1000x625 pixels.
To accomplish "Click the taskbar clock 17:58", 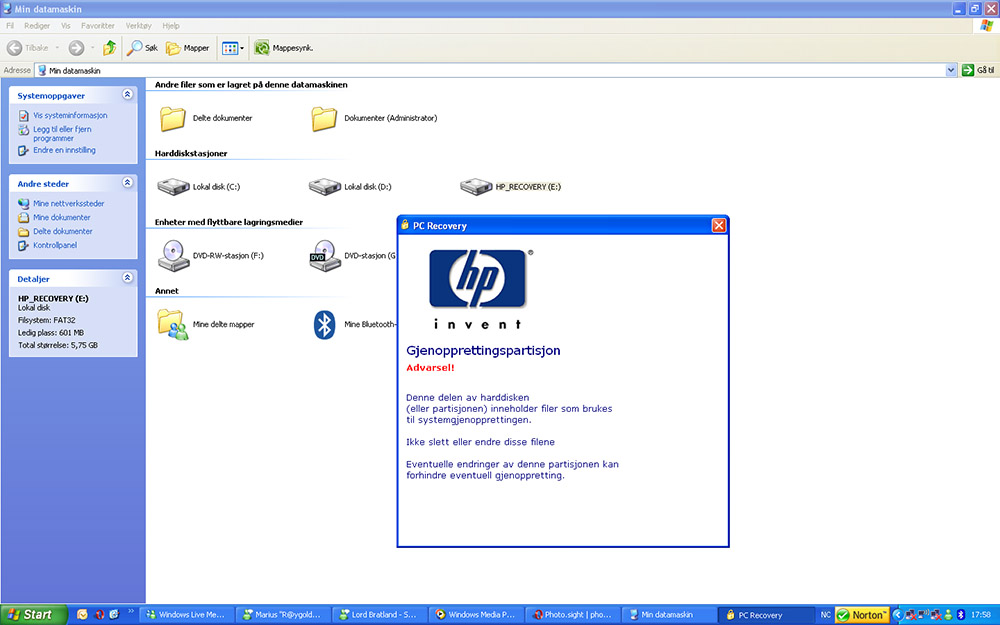I will (980, 615).
